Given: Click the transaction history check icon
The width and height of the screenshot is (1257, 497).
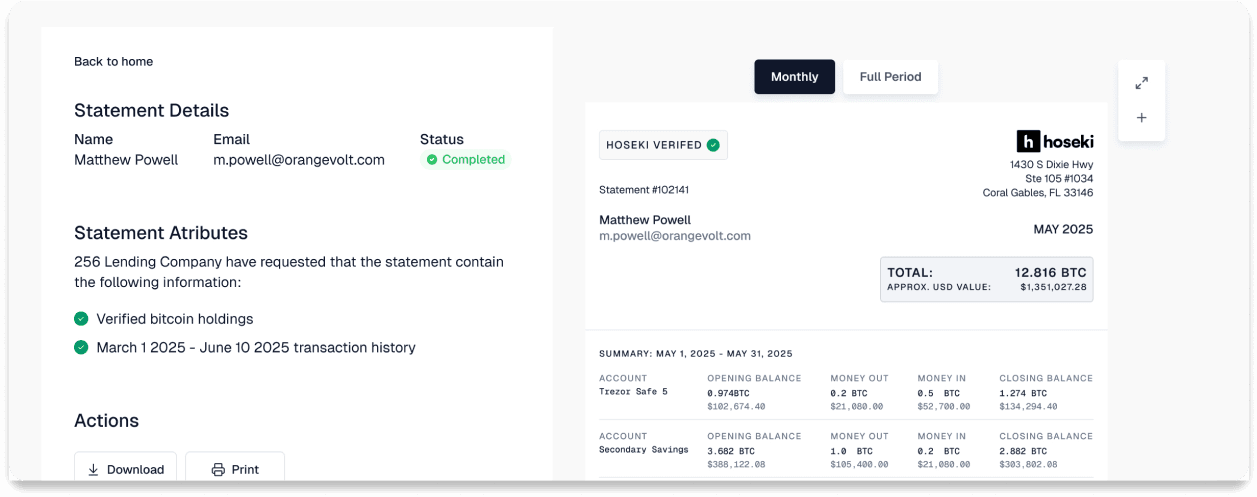Looking at the screenshot, I should point(81,348).
